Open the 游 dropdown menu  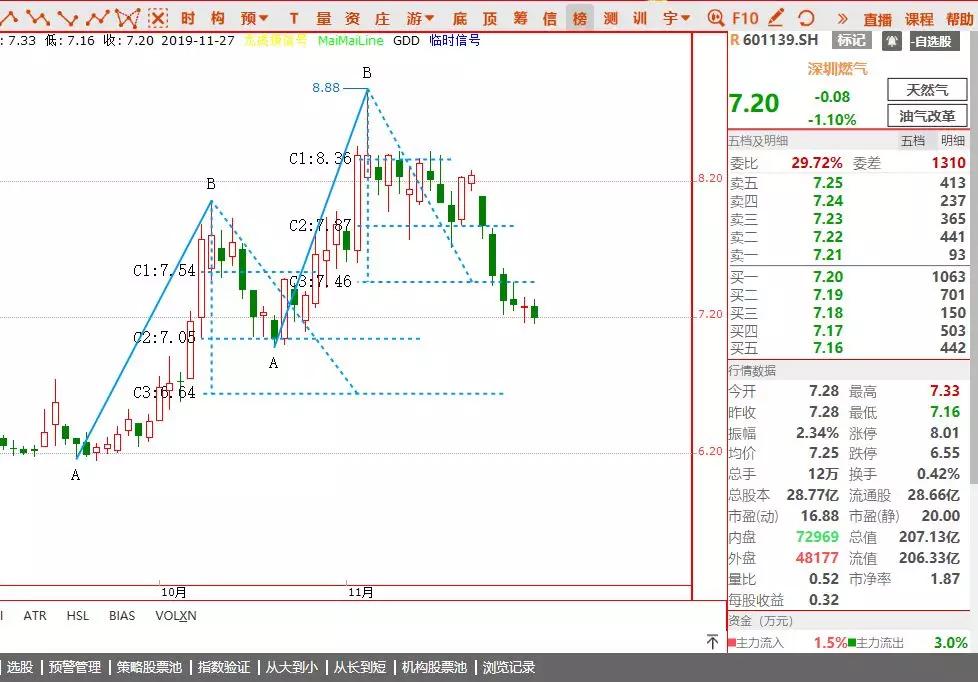[420, 18]
